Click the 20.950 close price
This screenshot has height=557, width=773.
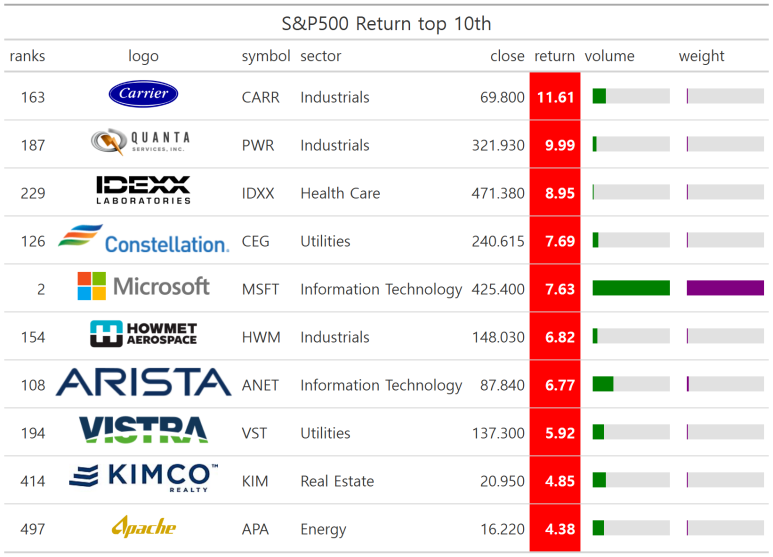click(502, 481)
